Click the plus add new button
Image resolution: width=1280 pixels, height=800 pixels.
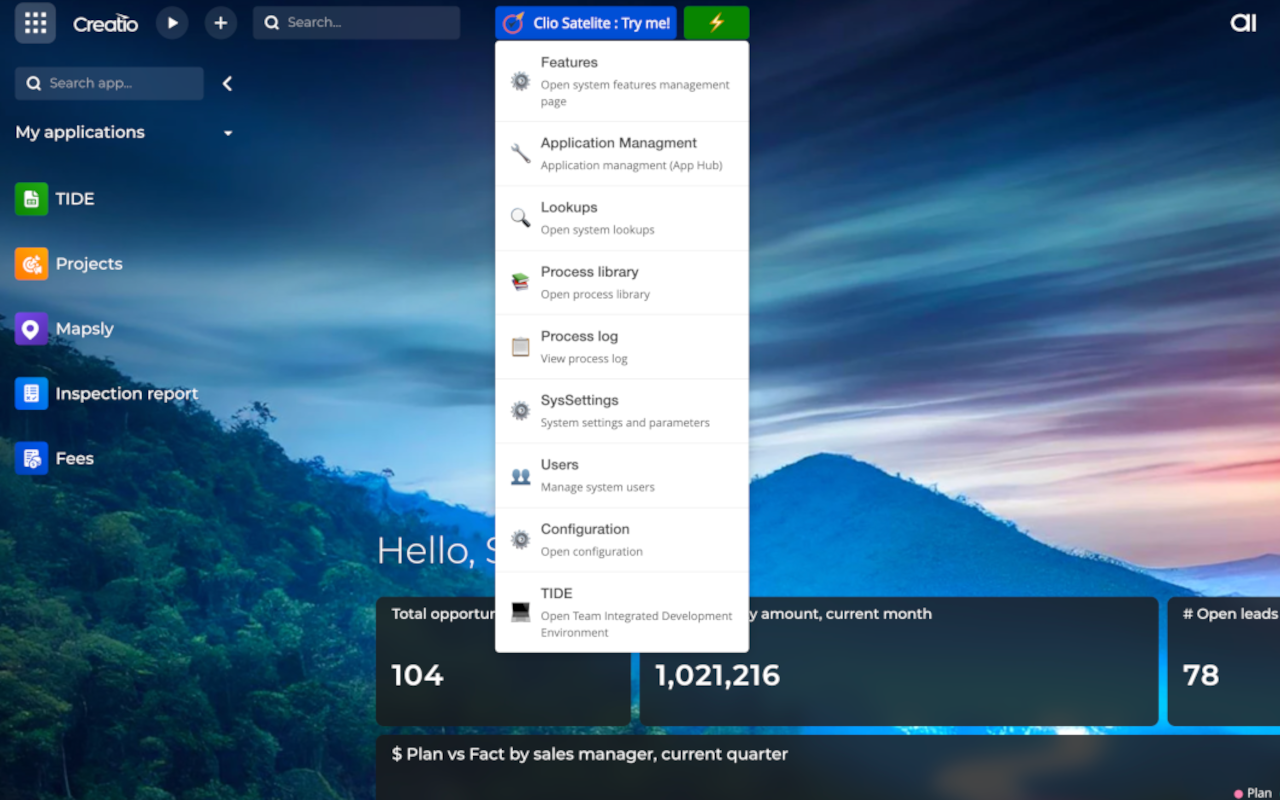[x=221, y=23]
